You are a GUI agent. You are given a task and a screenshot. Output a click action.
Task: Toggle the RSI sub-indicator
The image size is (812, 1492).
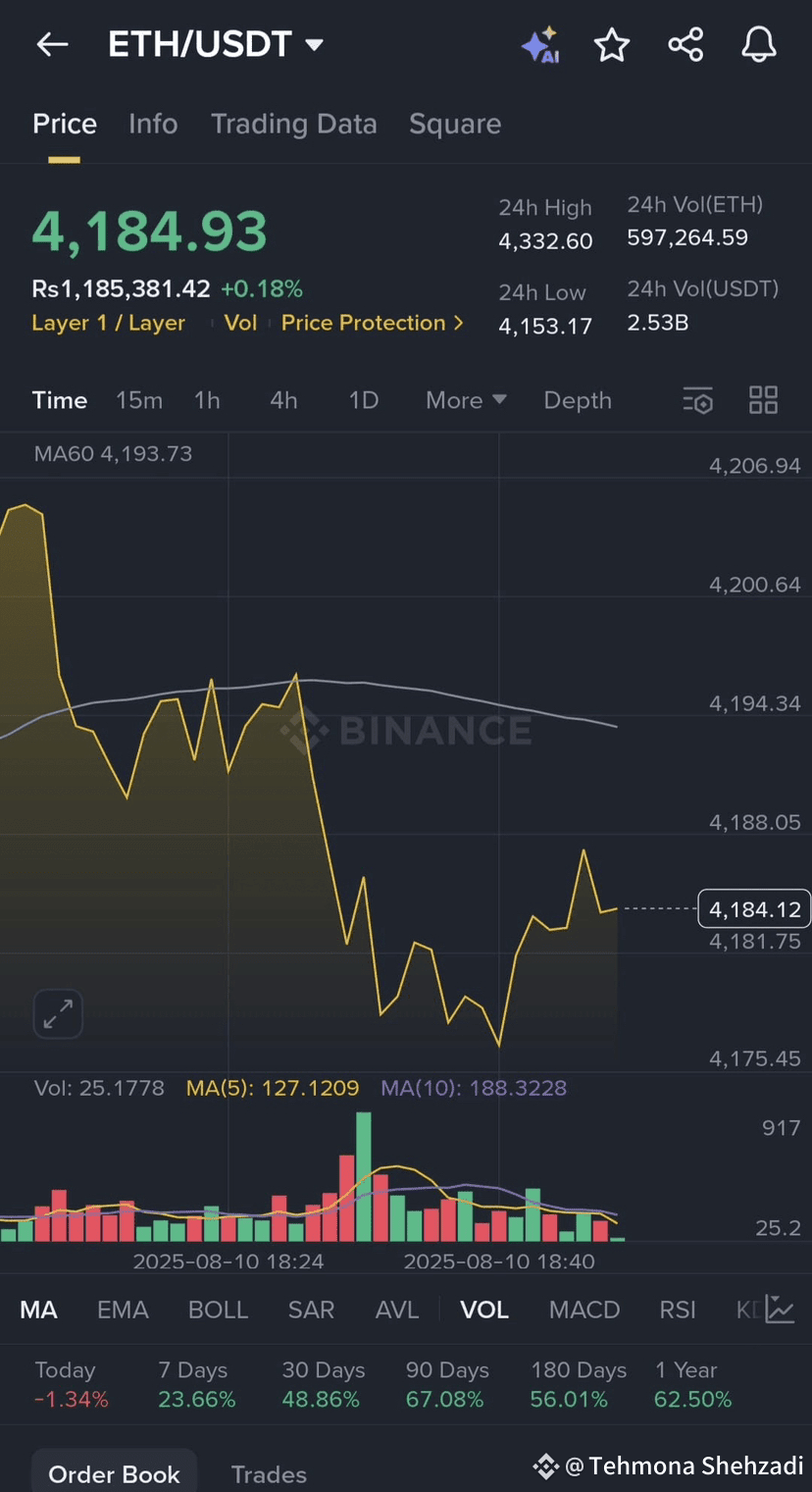pos(678,1310)
